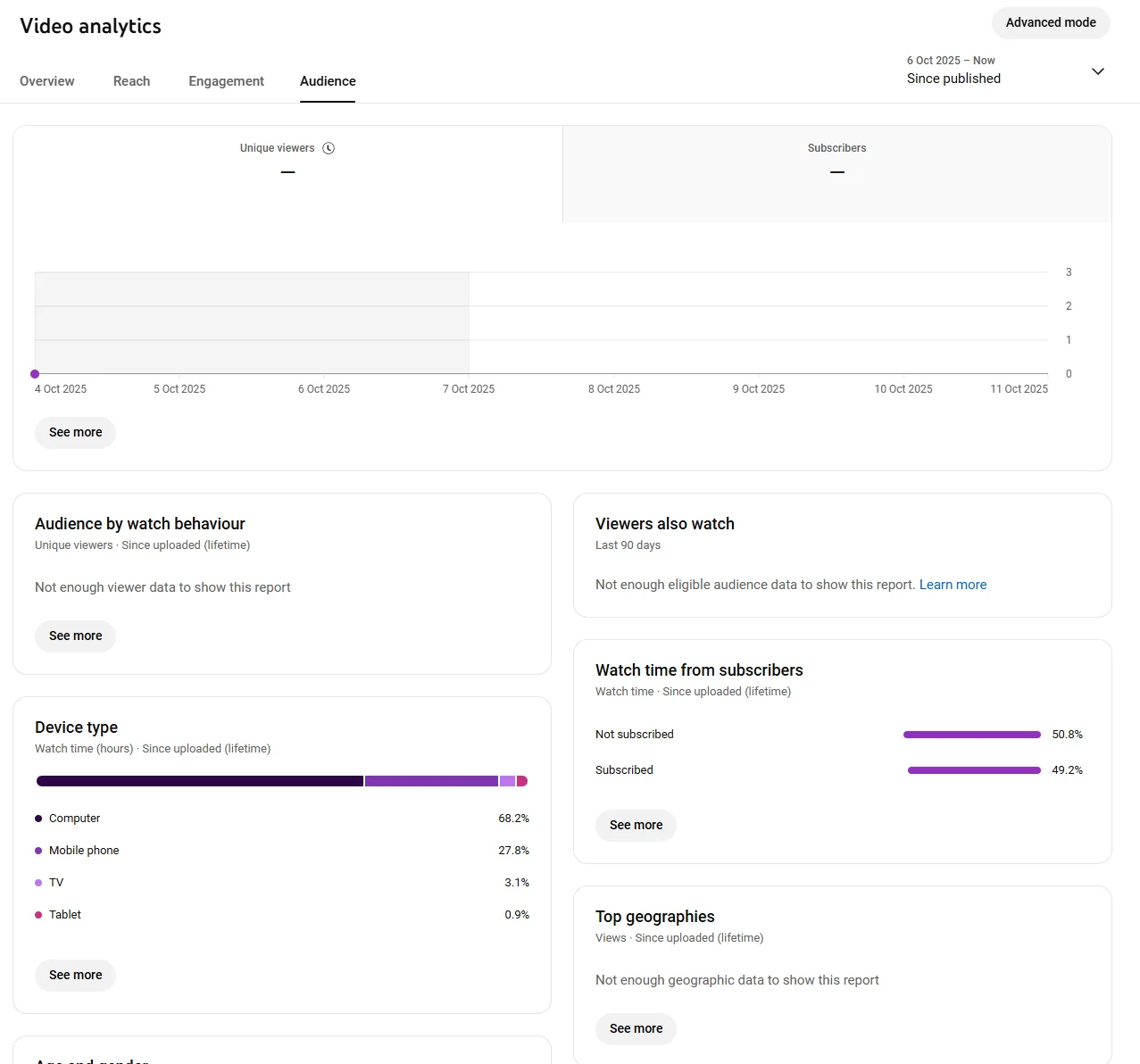Select the Unique viewers metric card
The image size is (1140, 1064).
click(x=287, y=174)
